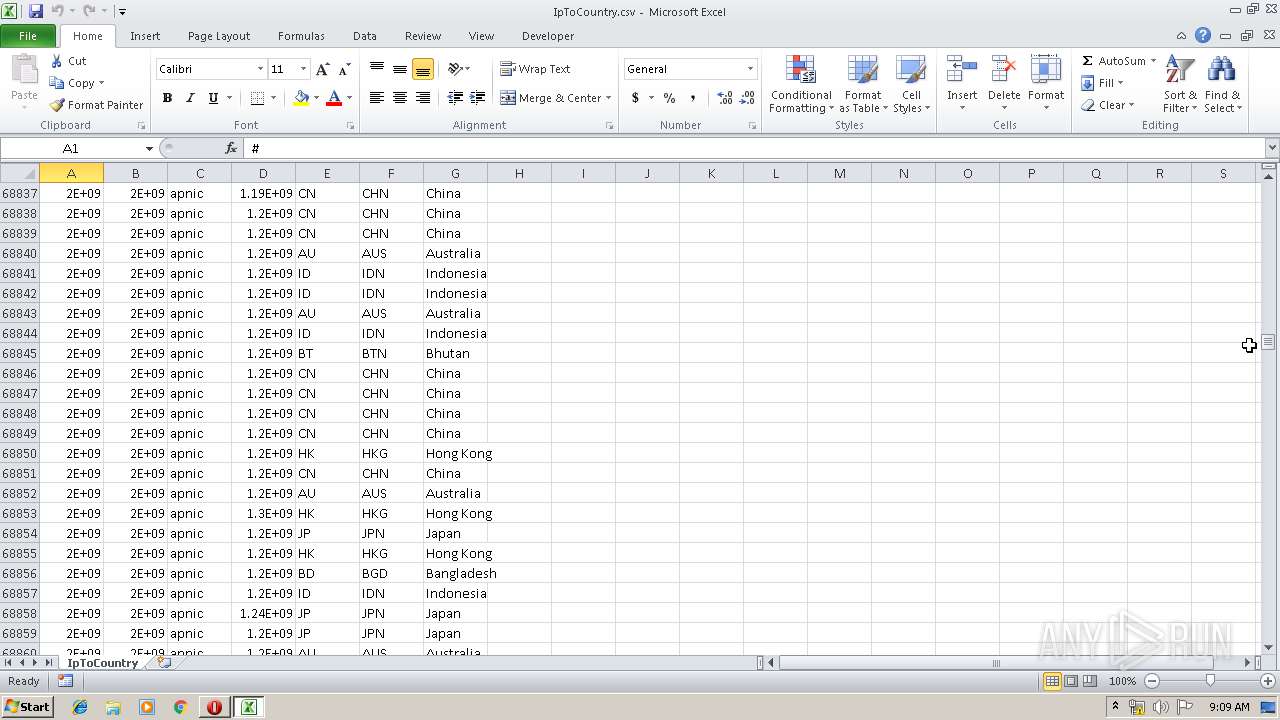Align text to the left

tap(377, 98)
